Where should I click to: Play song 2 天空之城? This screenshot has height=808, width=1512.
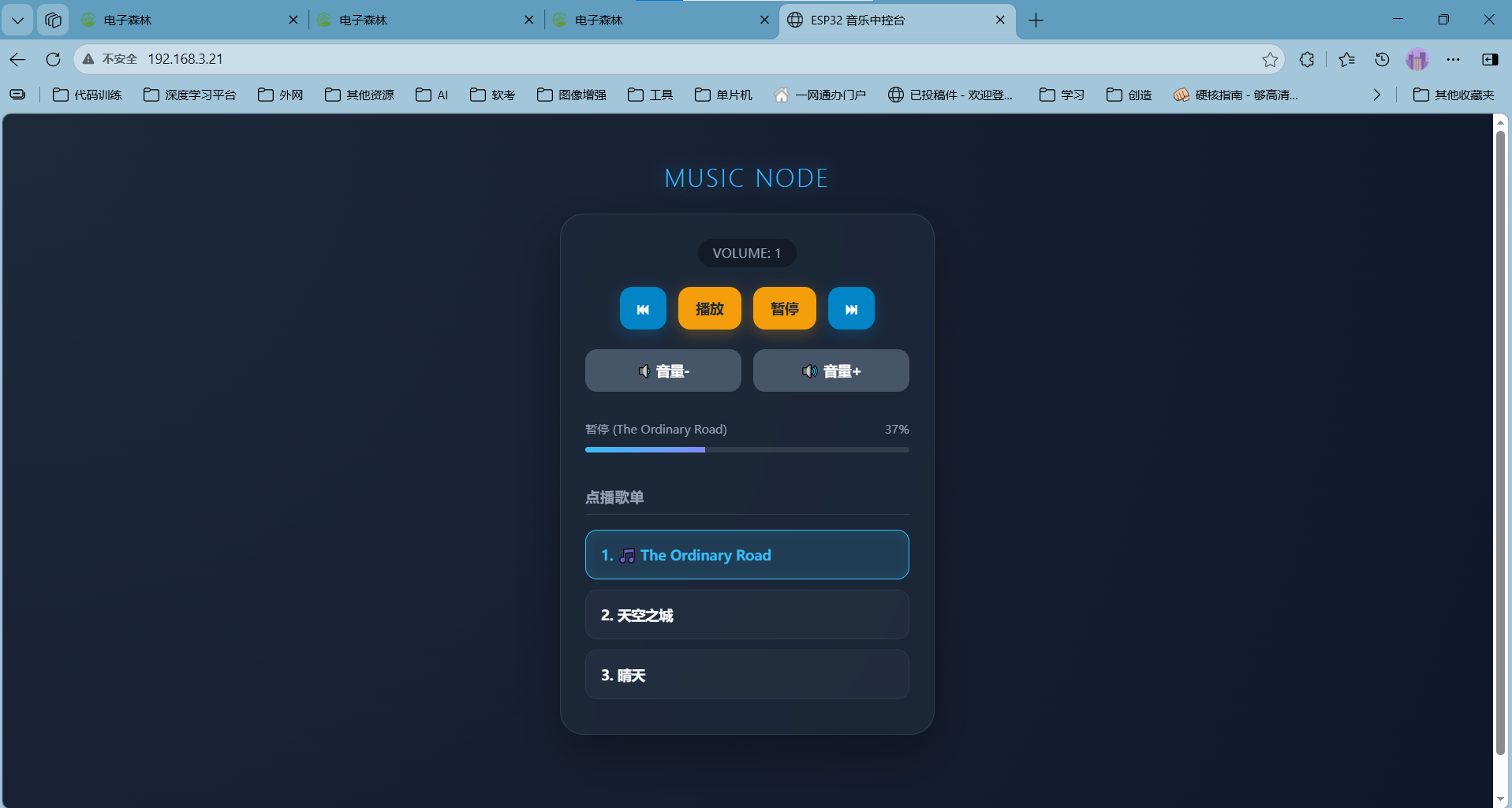point(746,615)
